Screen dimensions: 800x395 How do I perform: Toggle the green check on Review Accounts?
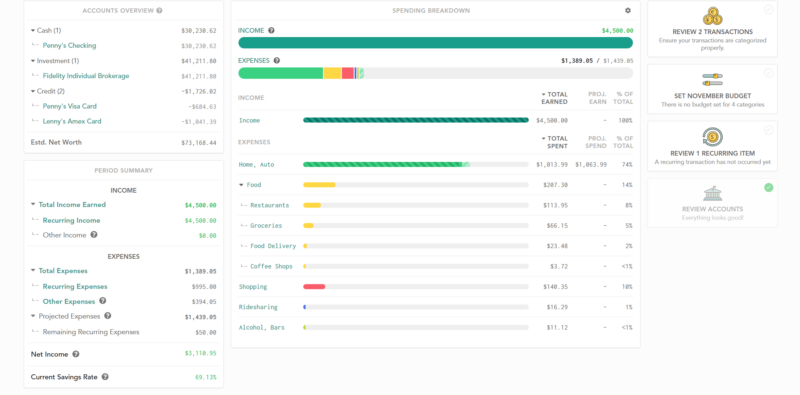coord(768,187)
